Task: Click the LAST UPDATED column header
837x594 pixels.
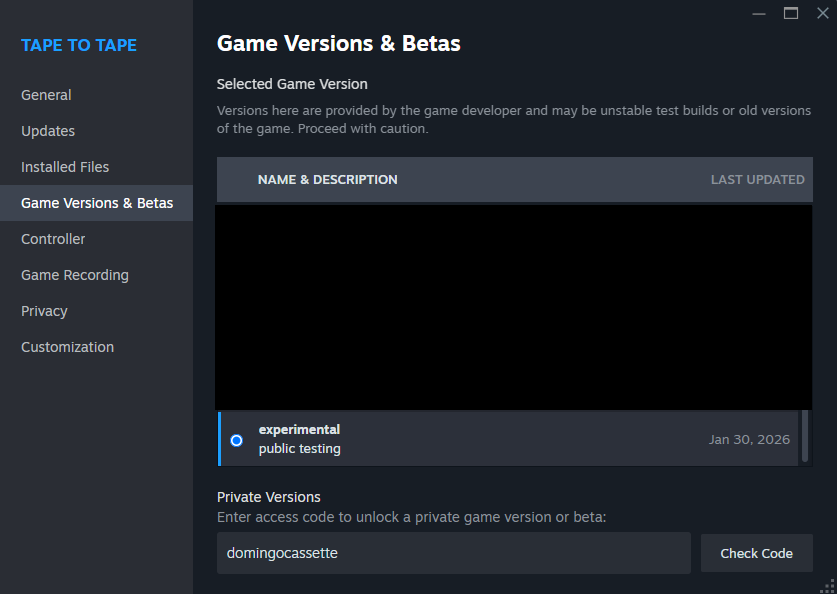Action: click(x=757, y=180)
